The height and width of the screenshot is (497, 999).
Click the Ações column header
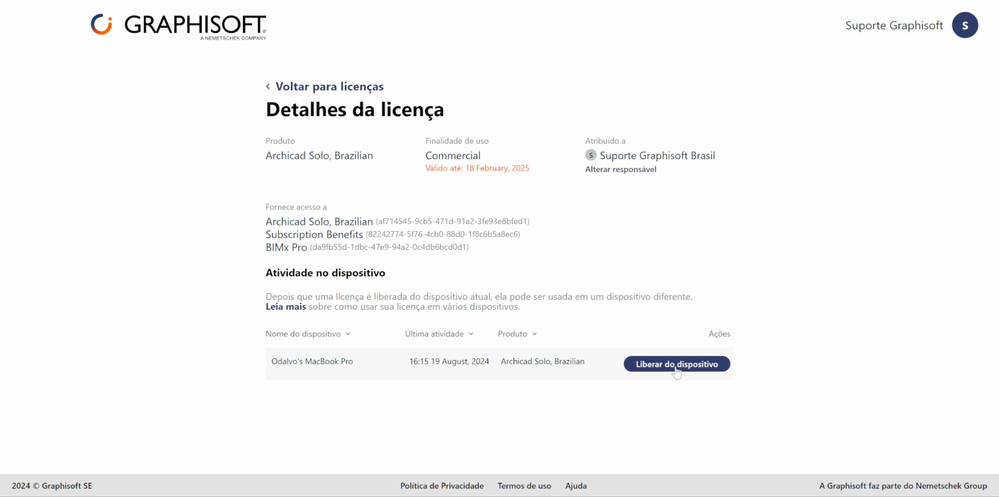(x=719, y=334)
